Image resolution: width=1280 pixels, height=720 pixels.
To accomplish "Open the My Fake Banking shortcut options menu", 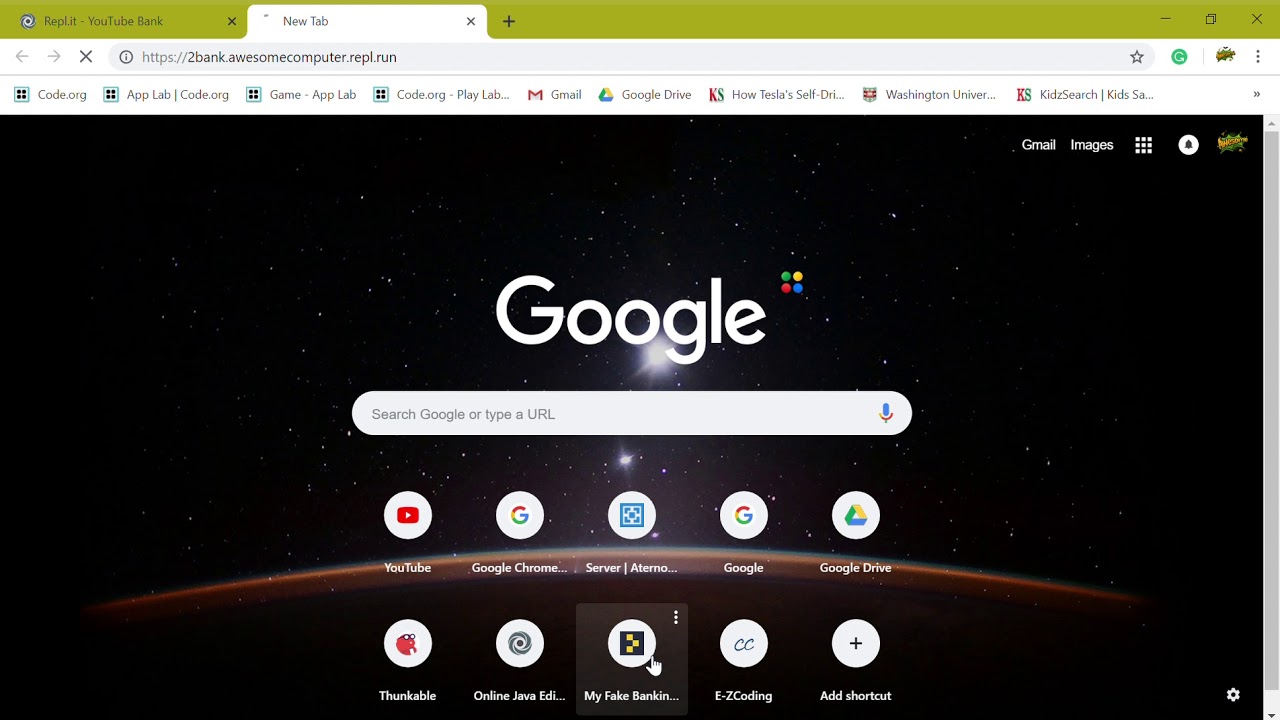I will (676, 618).
